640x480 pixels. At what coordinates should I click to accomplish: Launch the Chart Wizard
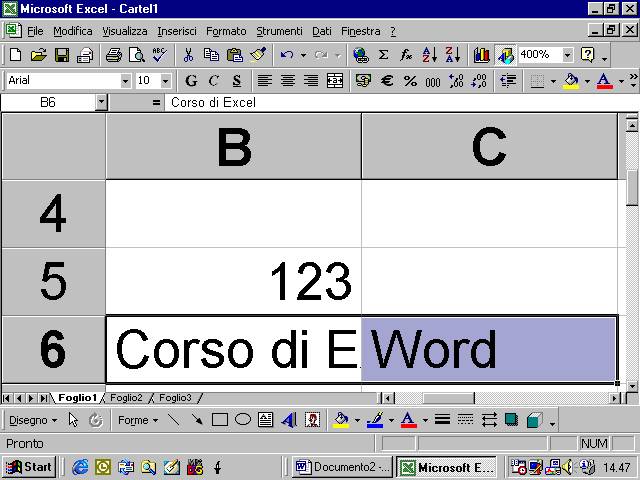[x=482, y=55]
